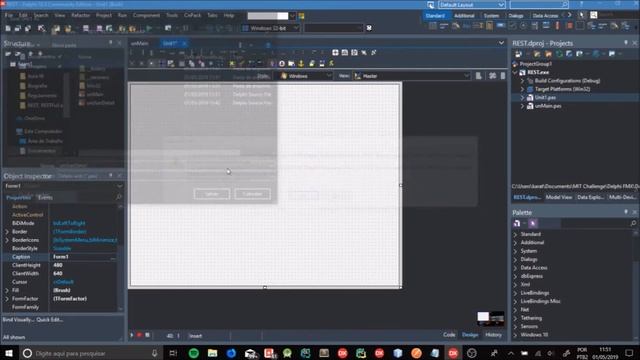The width and height of the screenshot is (640, 360).
Task: Select ProjectGroup1 in Projects tree
Action: click(x=536, y=64)
